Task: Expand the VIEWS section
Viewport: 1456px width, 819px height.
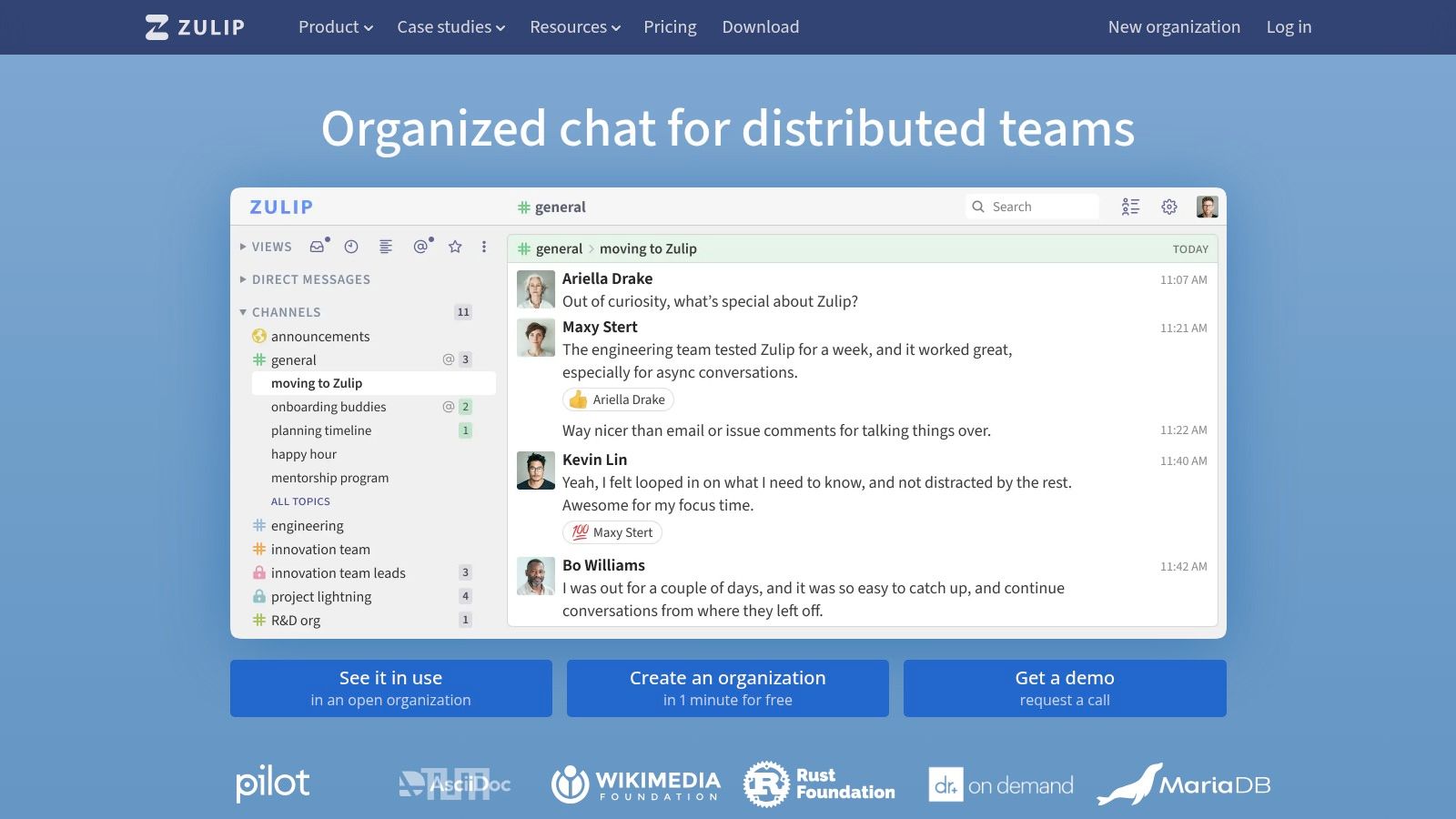Action: pos(266,247)
